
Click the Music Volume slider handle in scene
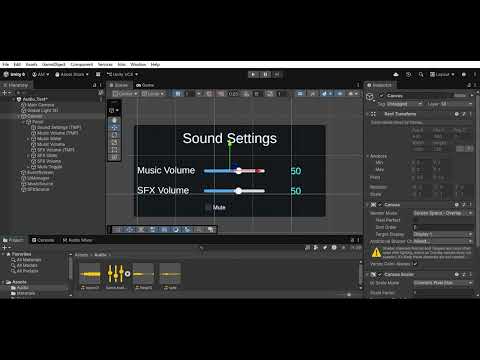click(239, 171)
